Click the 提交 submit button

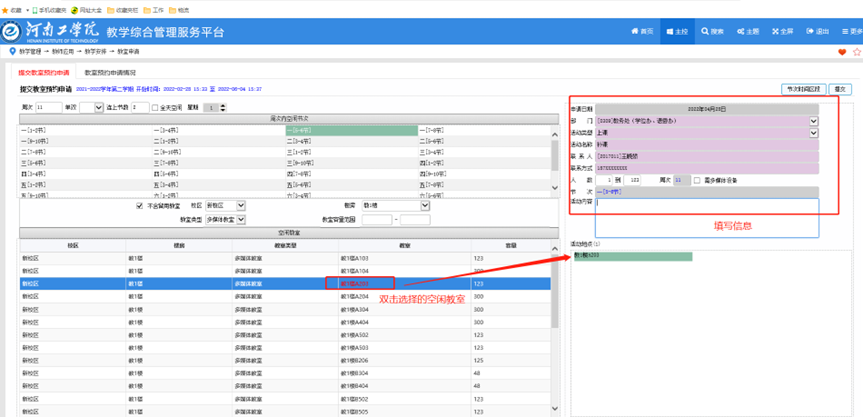click(x=840, y=89)
